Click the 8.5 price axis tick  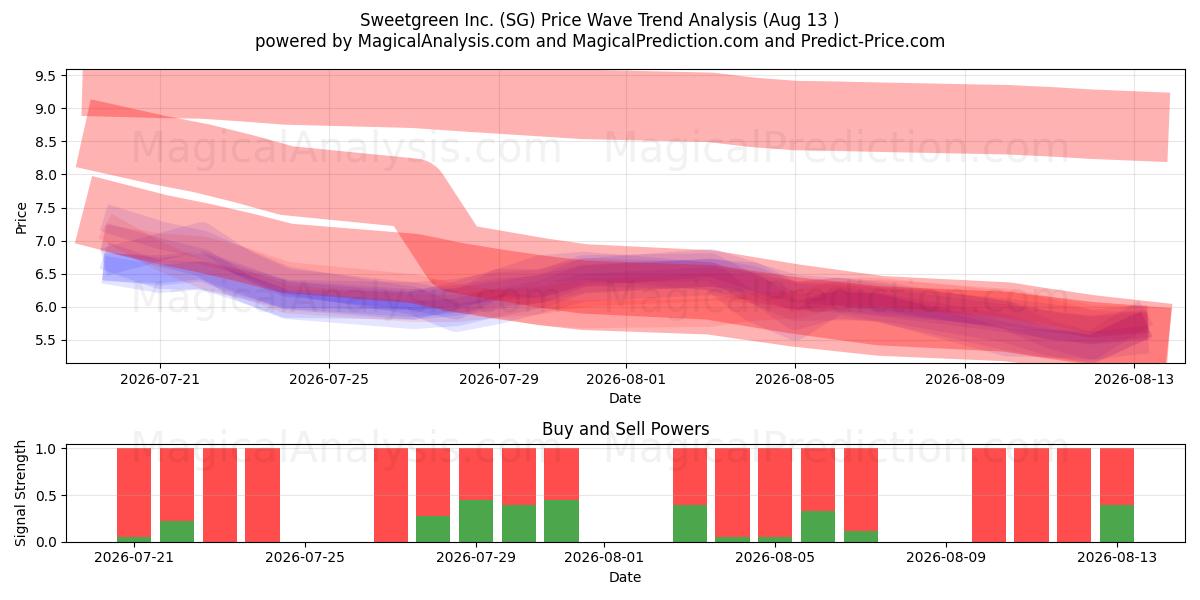tap(48, 142)
